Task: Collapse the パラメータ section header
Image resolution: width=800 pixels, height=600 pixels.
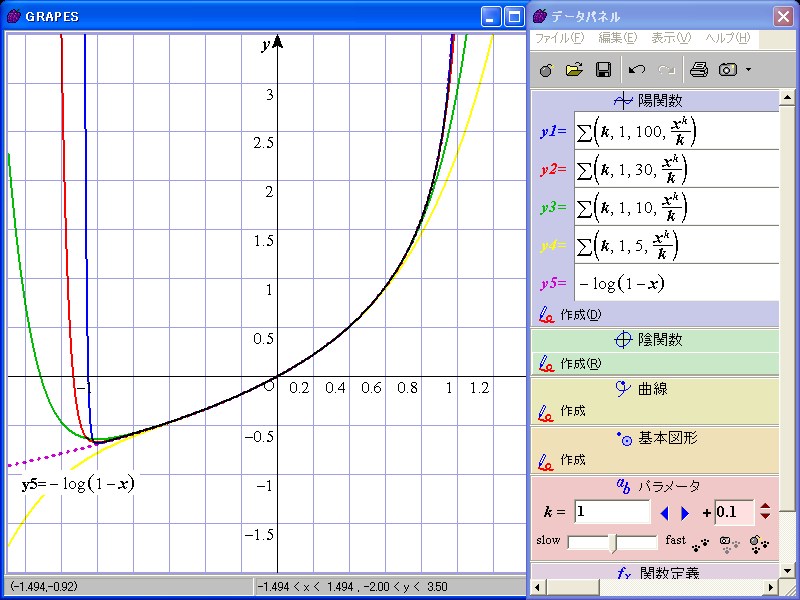Action: 654,487
